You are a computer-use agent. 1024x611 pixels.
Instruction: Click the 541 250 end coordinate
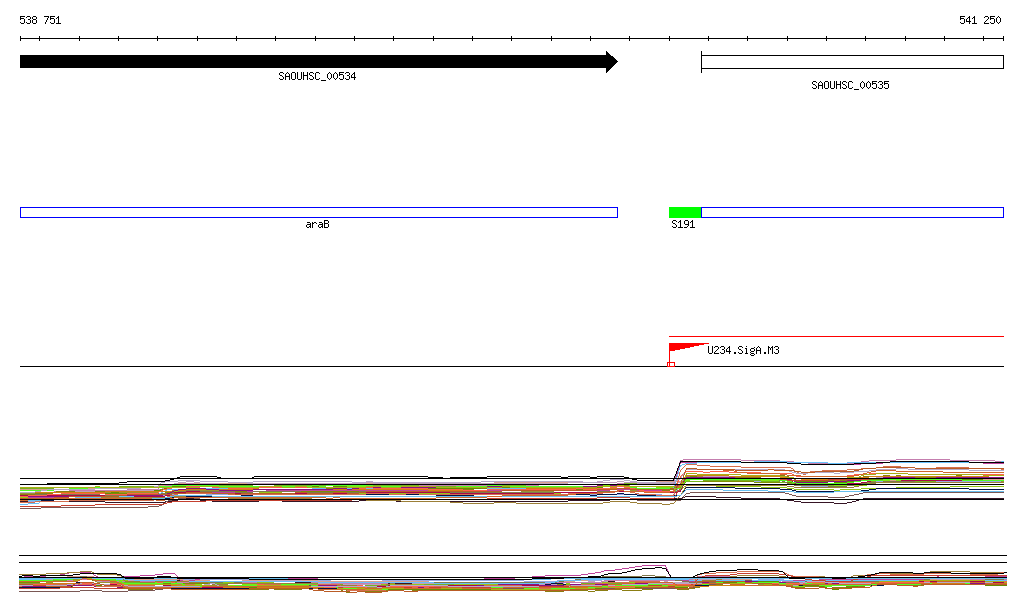[x=980, y=20]
